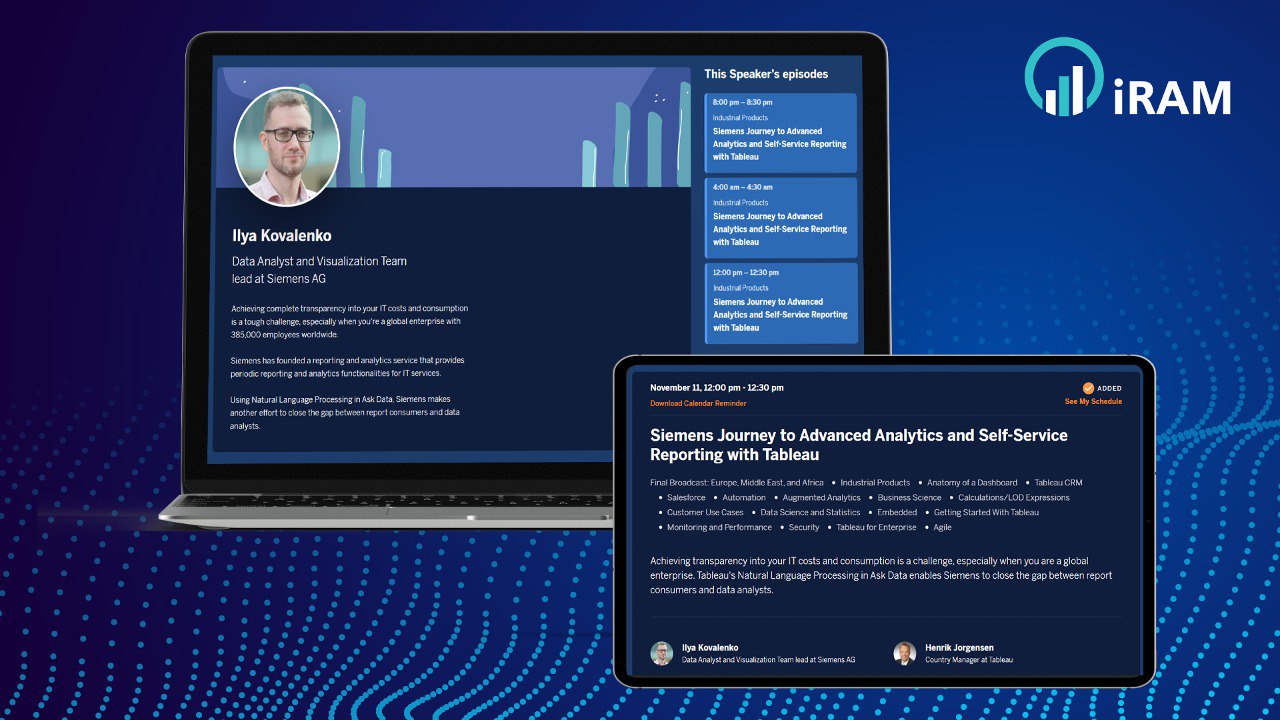1280x720 pixels.
Task: Select the Tableau CRM tag
Action: 1058,483
